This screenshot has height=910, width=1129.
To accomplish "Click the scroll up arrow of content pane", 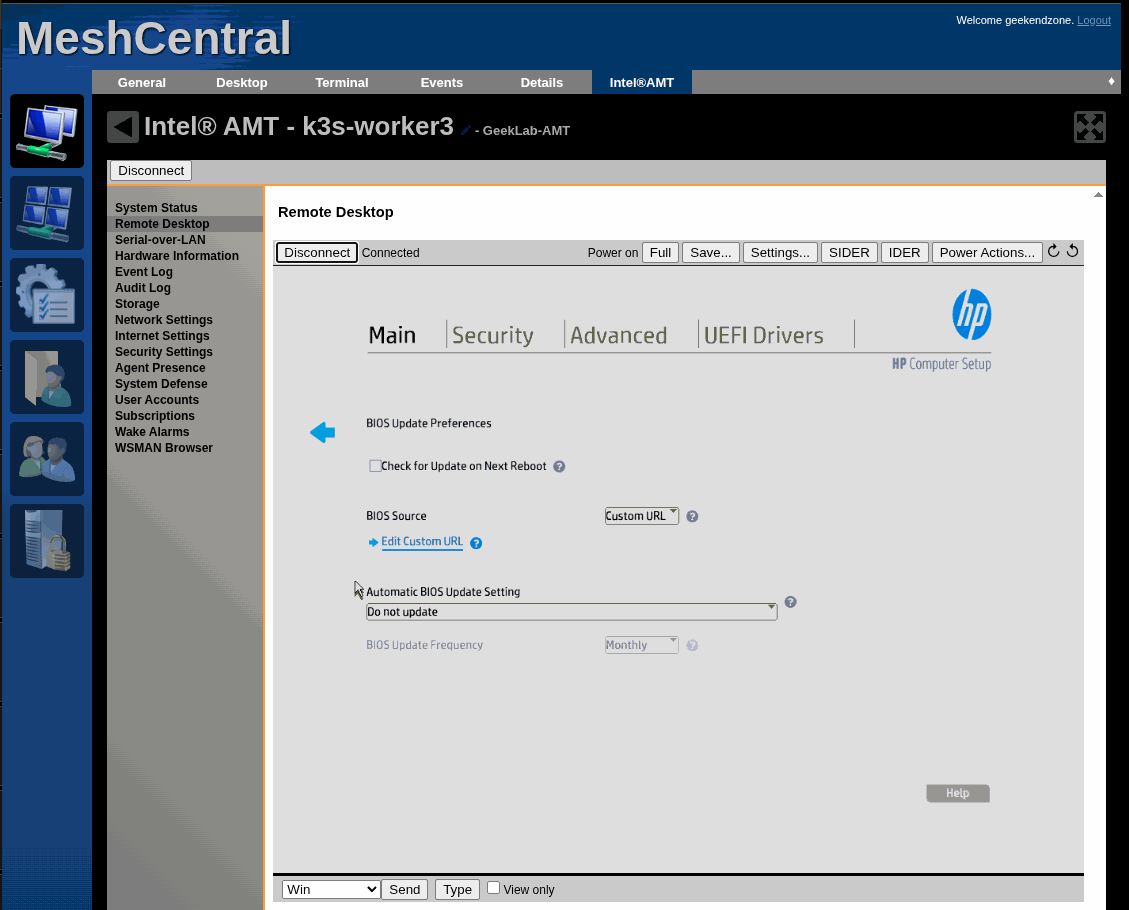I will [x=1098, y=195].
